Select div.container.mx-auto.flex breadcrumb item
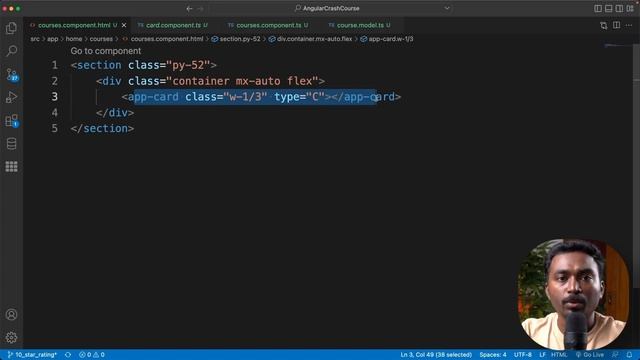 (x=310, y=39)
